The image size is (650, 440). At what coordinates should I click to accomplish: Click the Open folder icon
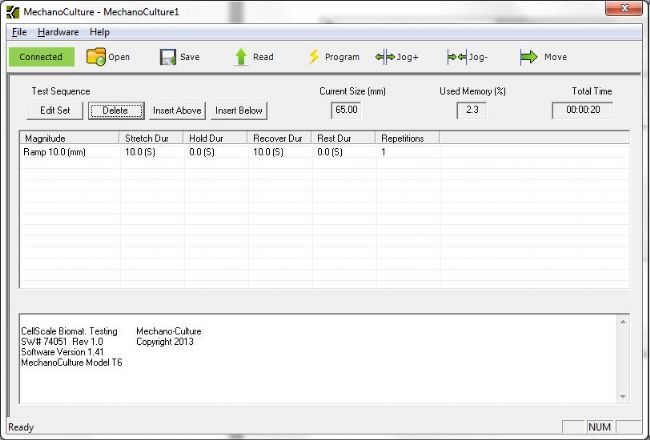click(96, 57)
